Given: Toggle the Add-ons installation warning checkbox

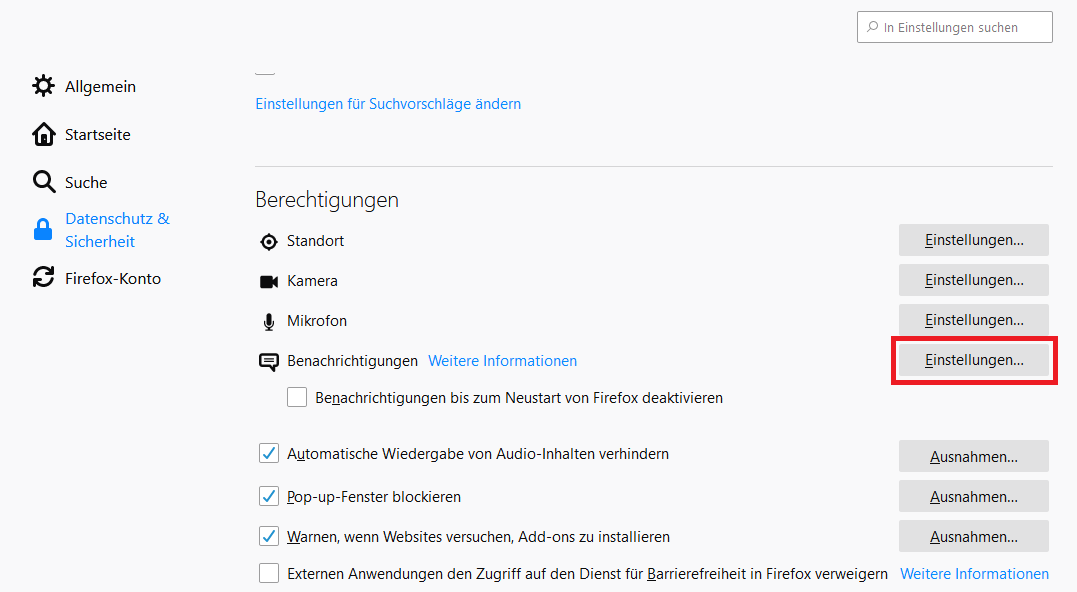Looking at the screenshot, I should (269, 536).
